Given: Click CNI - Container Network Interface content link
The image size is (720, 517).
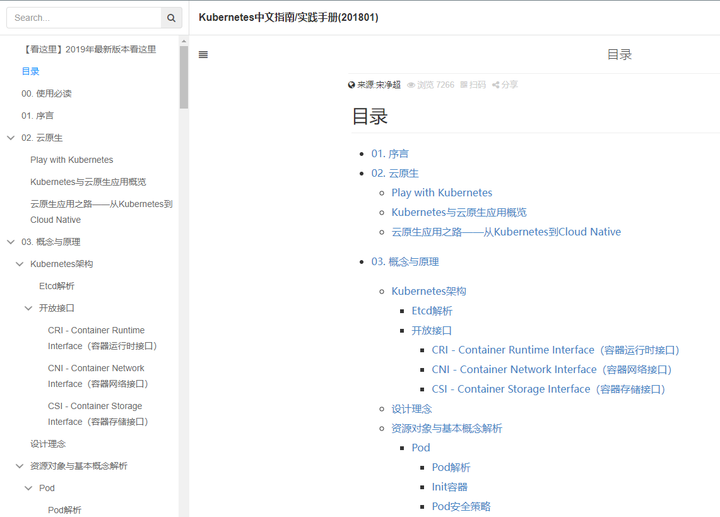Looking at the screenshot, I should [552, 370].
